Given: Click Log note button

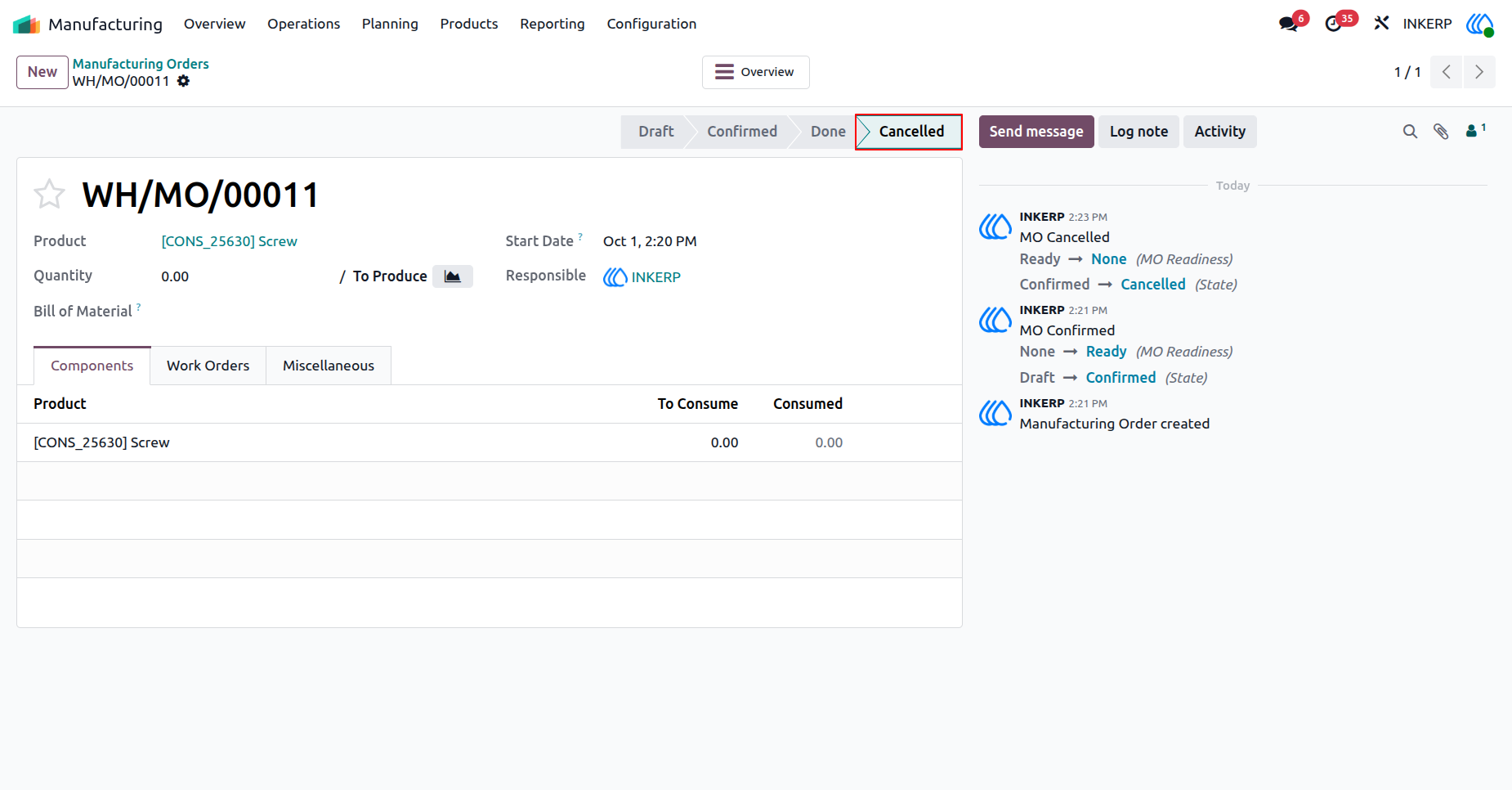Looking at the screenshot, I should coord(1138,132).
